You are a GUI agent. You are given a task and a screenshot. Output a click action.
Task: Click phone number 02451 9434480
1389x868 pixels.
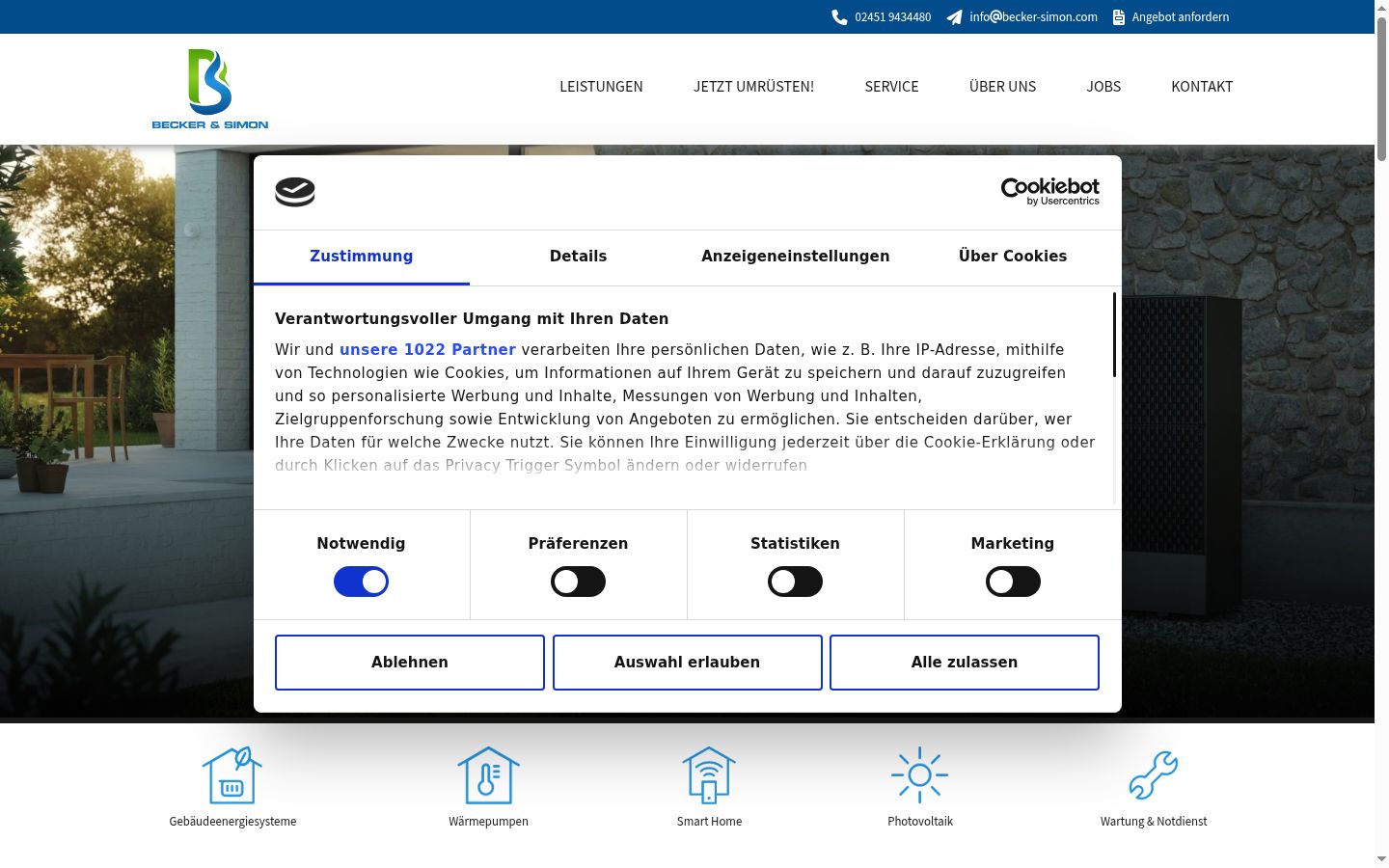(893, 17)
